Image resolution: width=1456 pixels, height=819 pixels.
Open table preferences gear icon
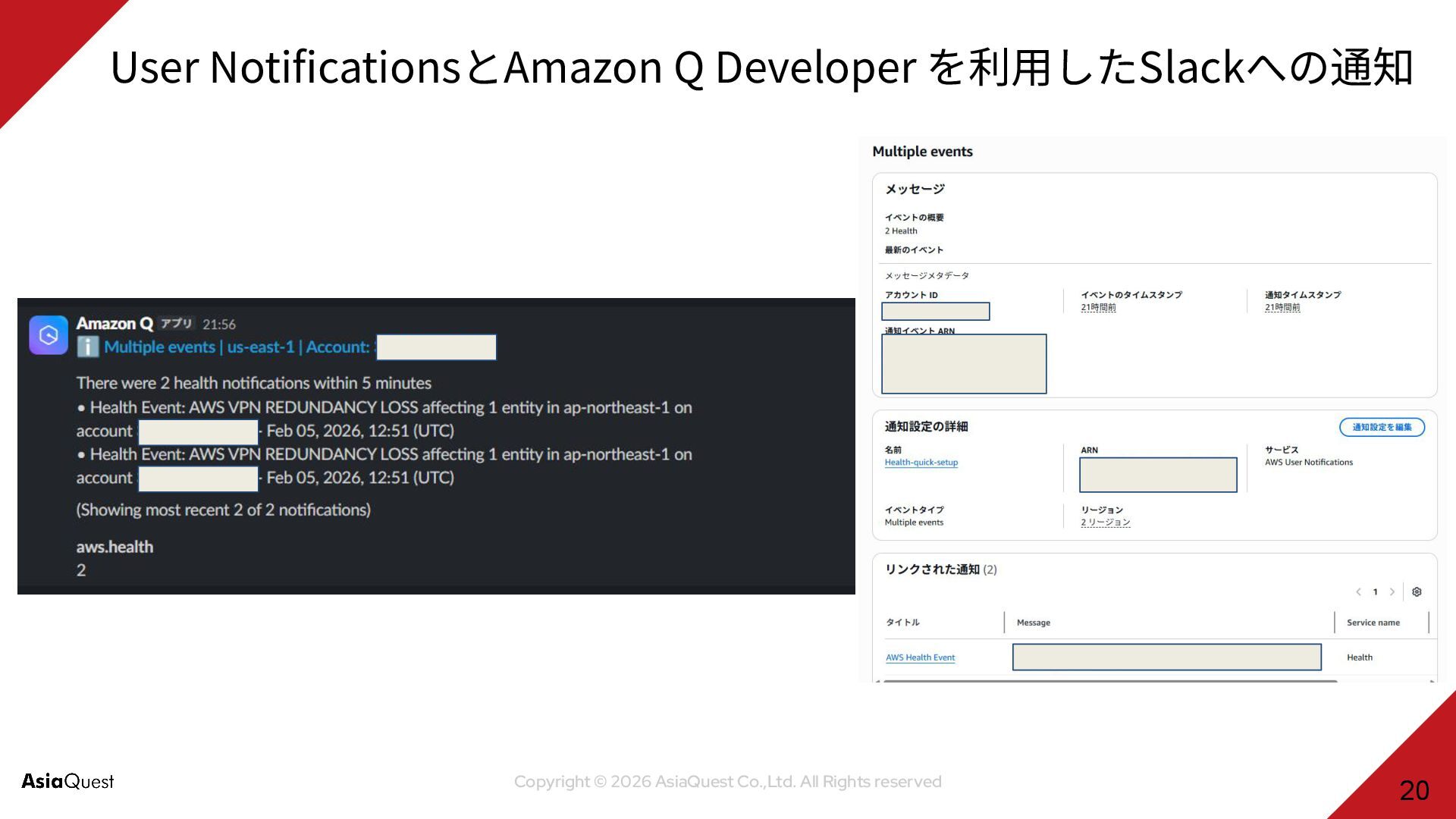pyautogui.click(x=1417, y=592)
